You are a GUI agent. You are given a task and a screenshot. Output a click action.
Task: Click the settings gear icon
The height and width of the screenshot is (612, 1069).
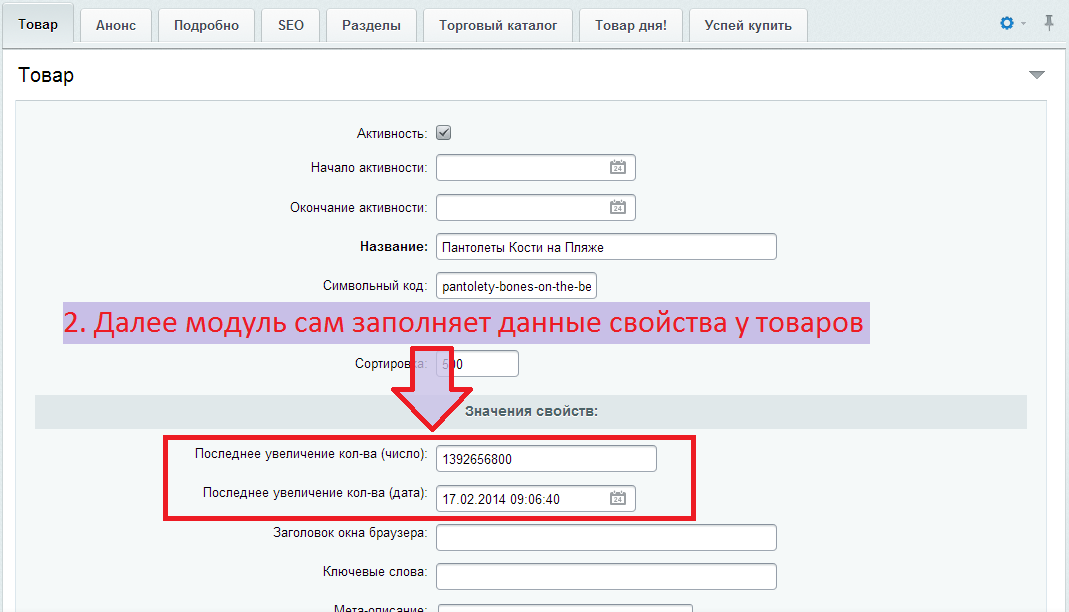pyautogui.click(x=1007, y=23)
